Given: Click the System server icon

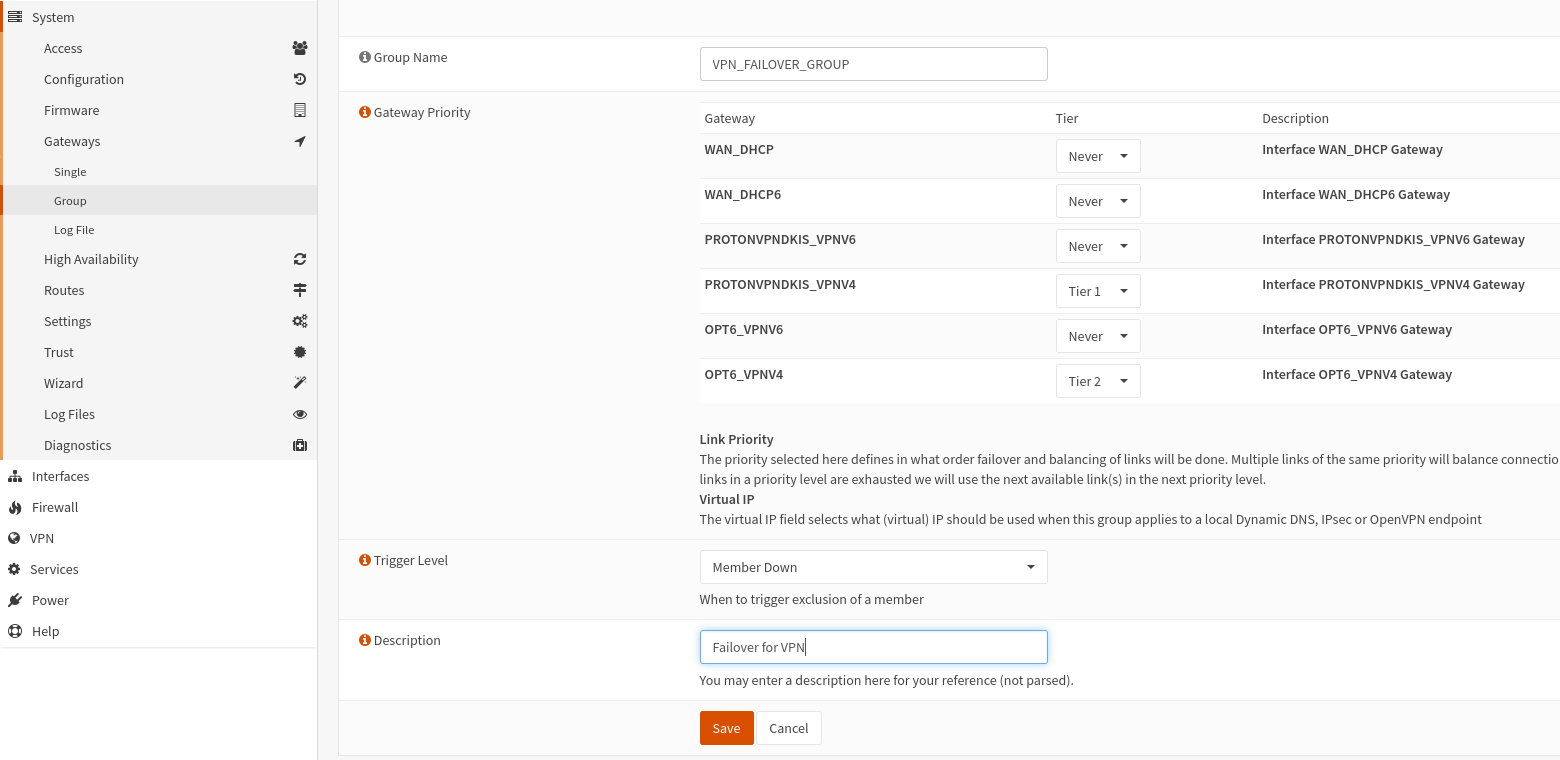Looking at the screenshot, I should 15,17.
